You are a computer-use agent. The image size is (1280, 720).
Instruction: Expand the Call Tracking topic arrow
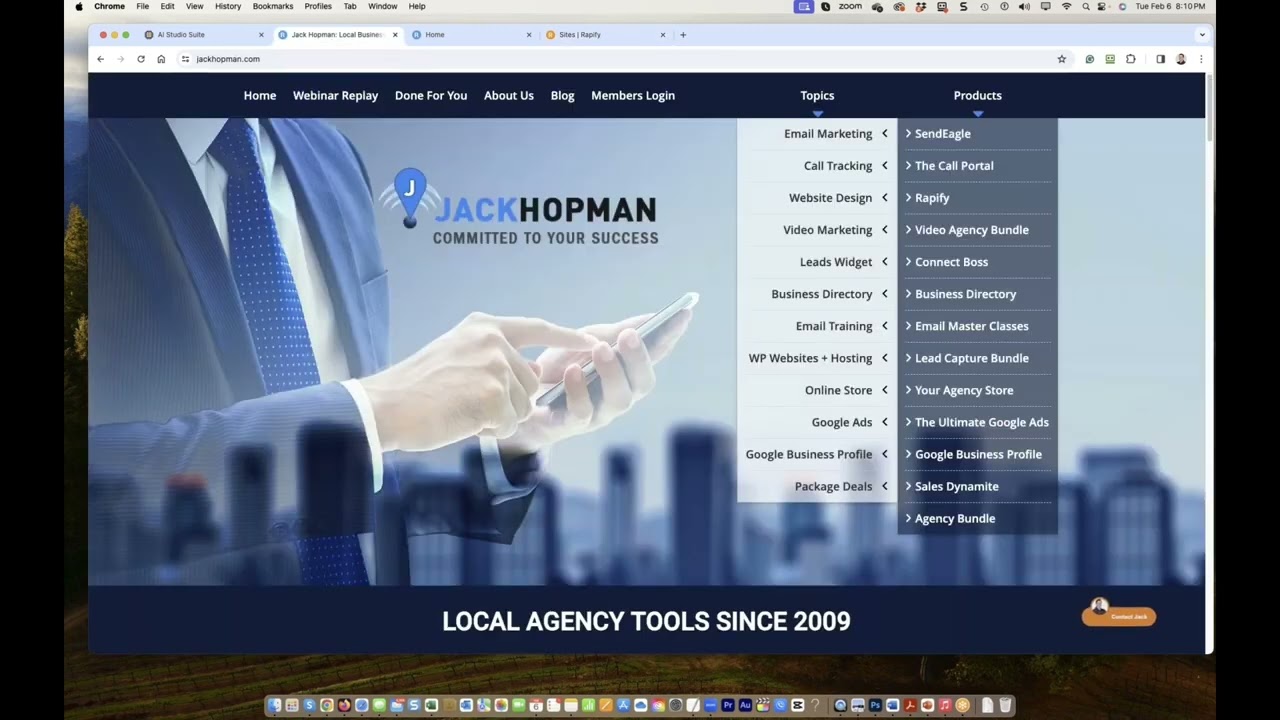coord(884,166)
